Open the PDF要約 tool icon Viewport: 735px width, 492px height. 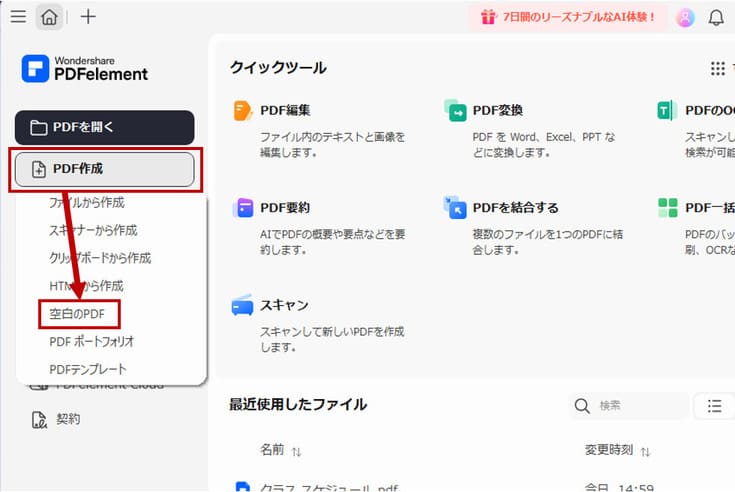243,208
